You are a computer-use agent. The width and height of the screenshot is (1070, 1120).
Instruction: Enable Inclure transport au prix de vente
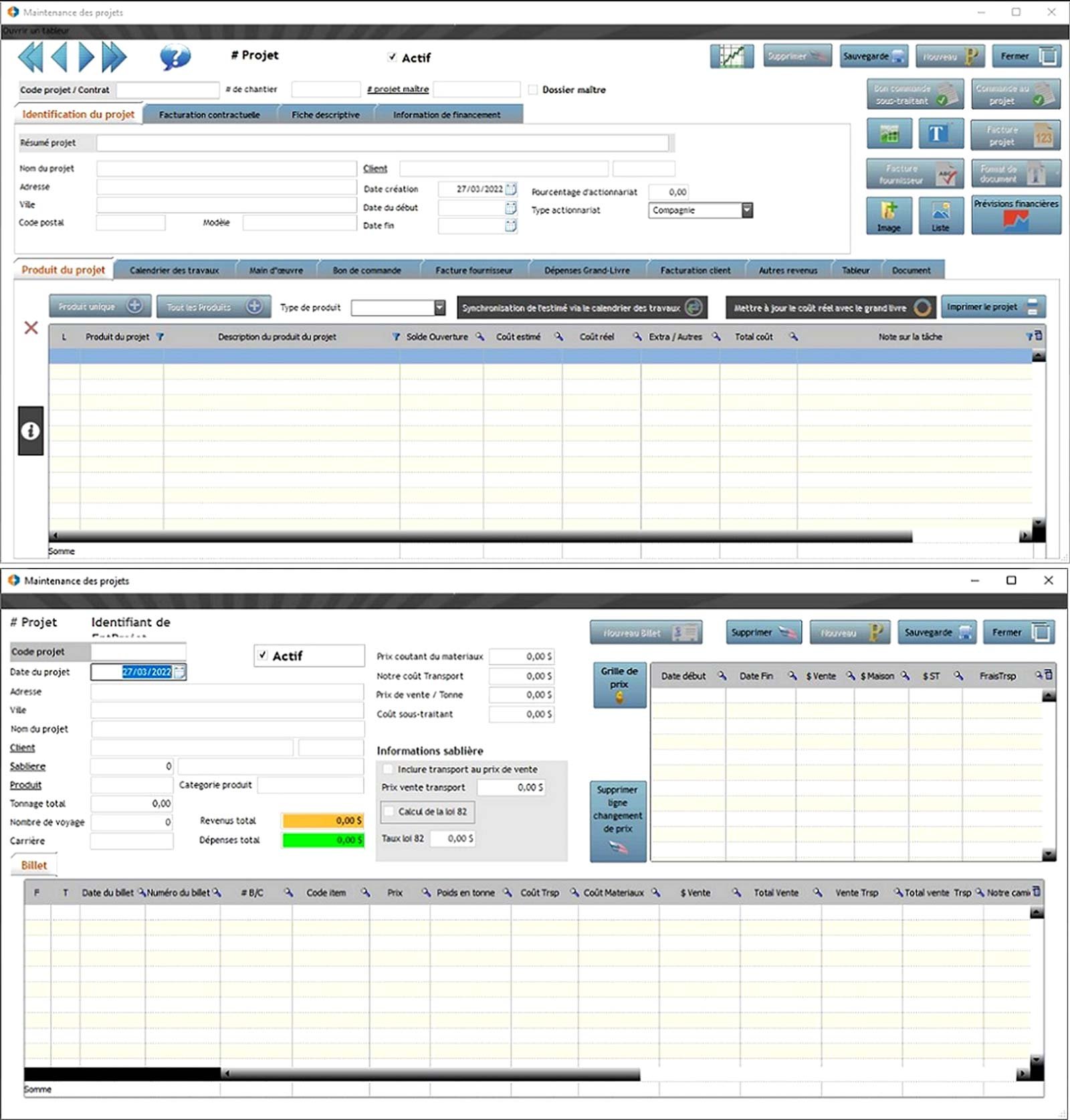(388, 769)
